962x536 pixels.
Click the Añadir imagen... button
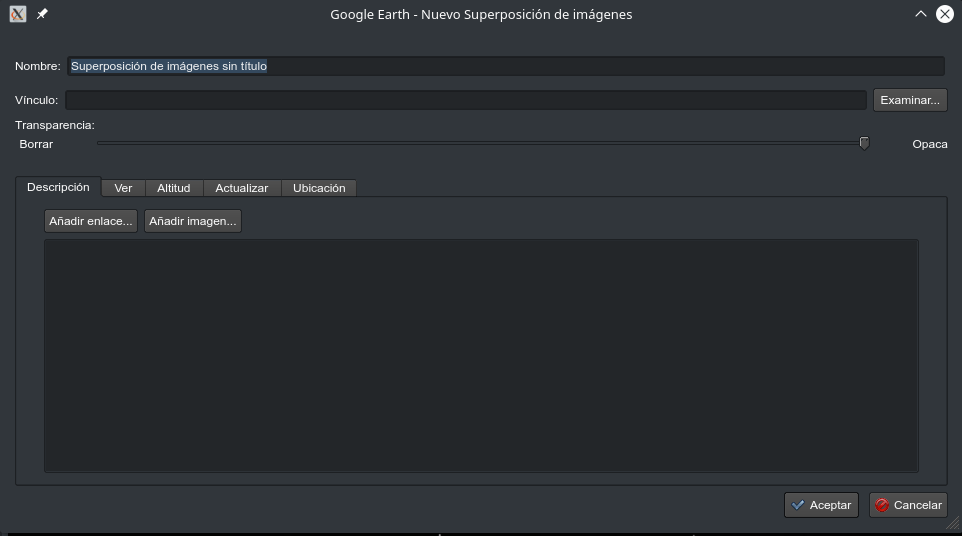click(193, 221)
